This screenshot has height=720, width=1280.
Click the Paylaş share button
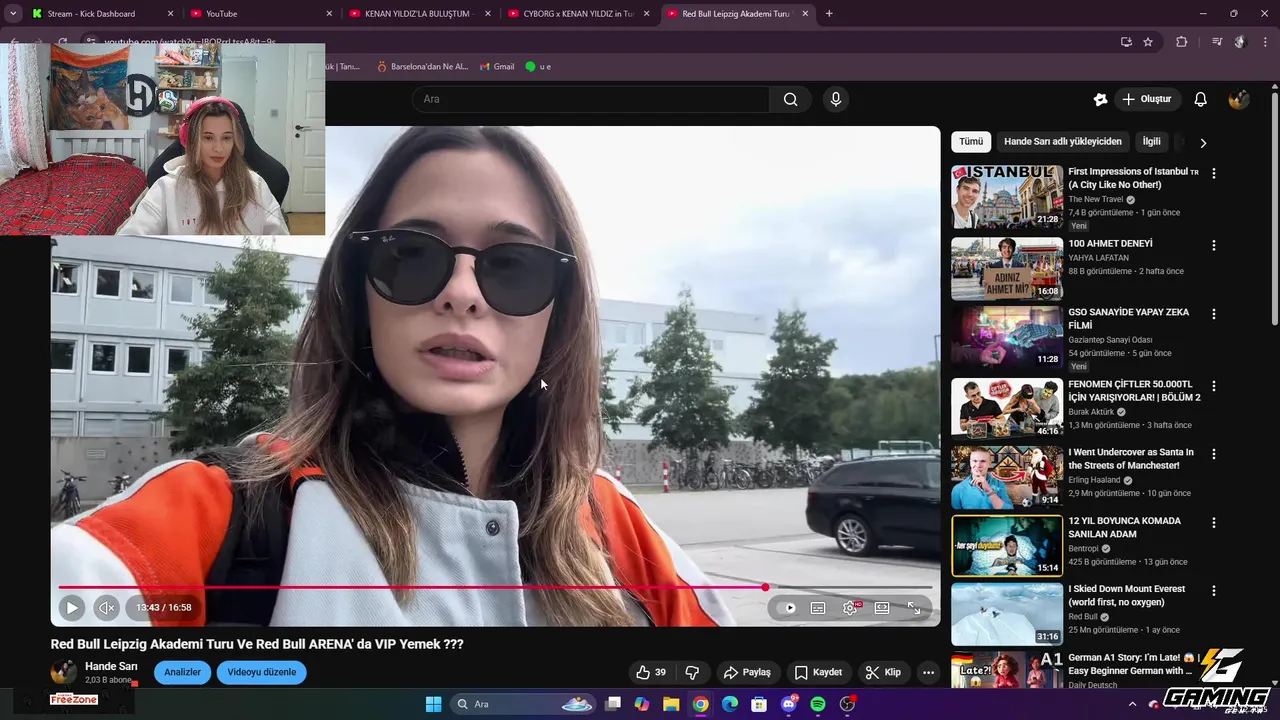click(747, 672)
